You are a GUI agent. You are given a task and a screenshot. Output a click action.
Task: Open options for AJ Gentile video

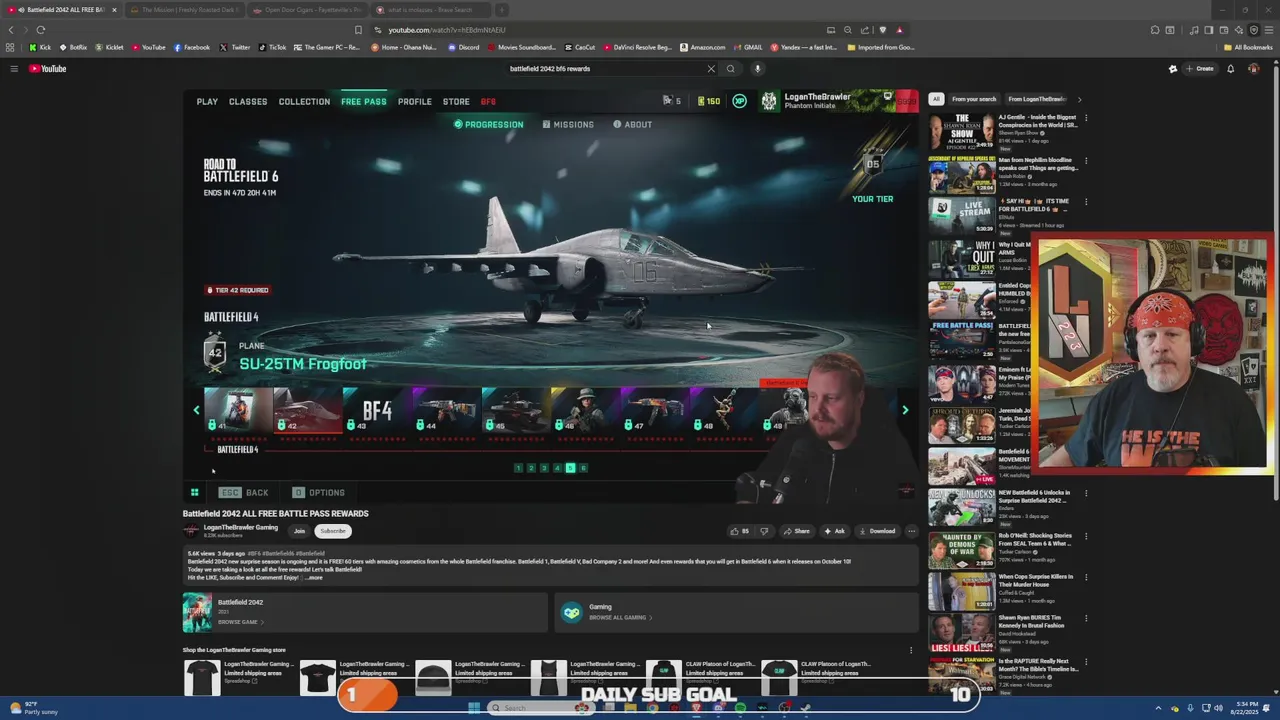(1086, 118)
